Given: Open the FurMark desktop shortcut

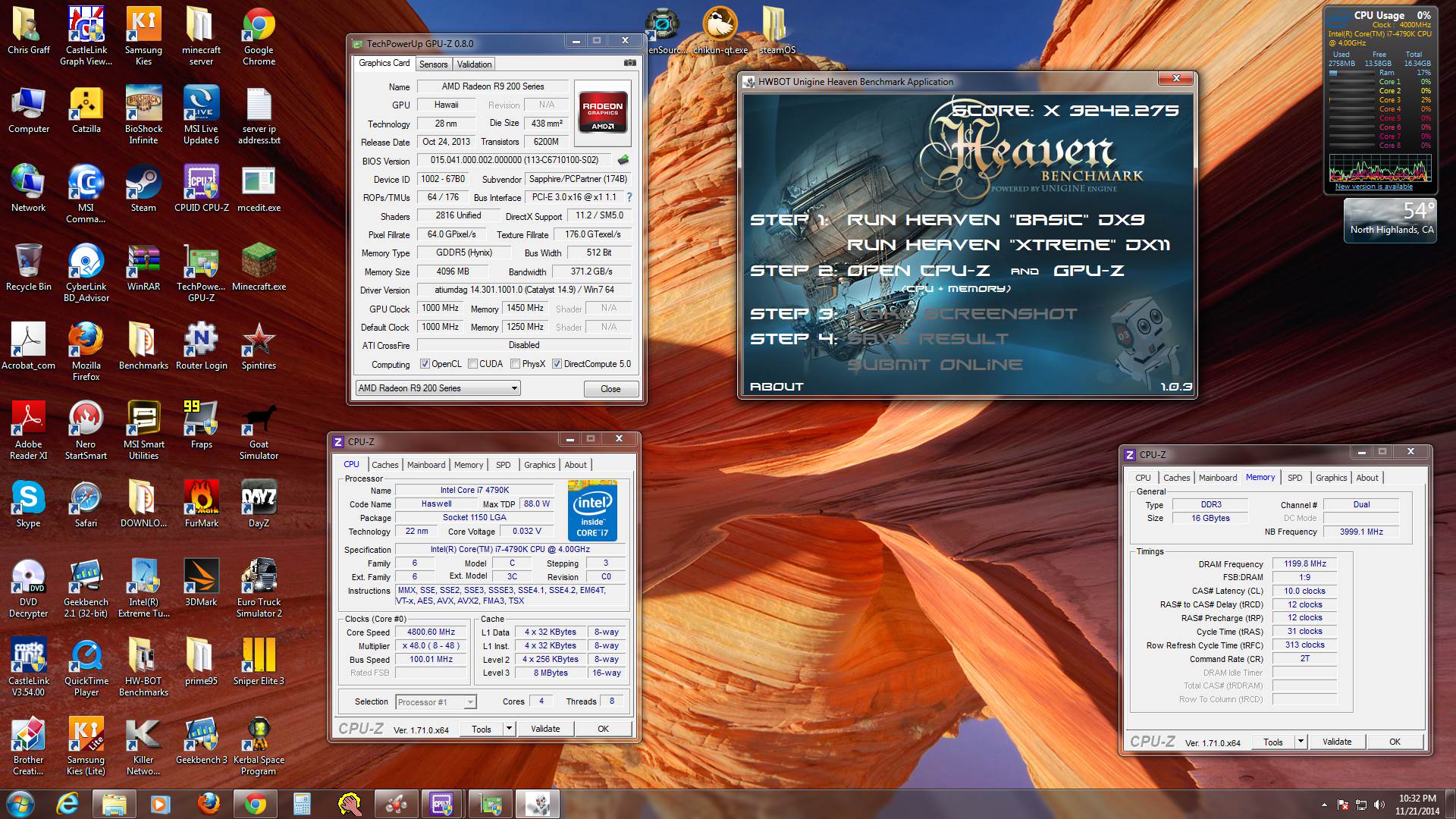Looking at the screenshot, I should [201, 504].
